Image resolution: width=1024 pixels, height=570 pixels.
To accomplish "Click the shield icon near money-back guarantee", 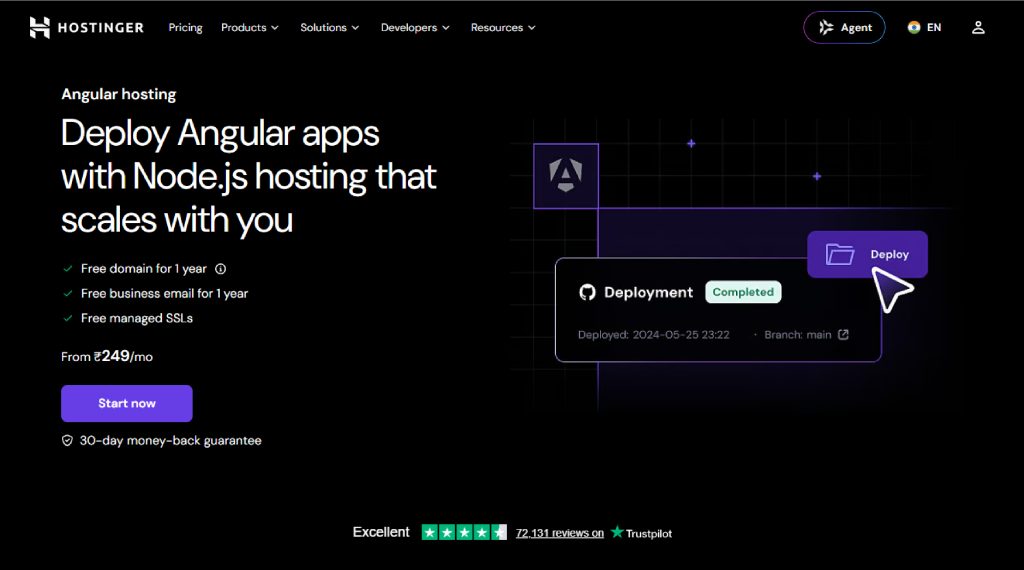I will (67, 441).
